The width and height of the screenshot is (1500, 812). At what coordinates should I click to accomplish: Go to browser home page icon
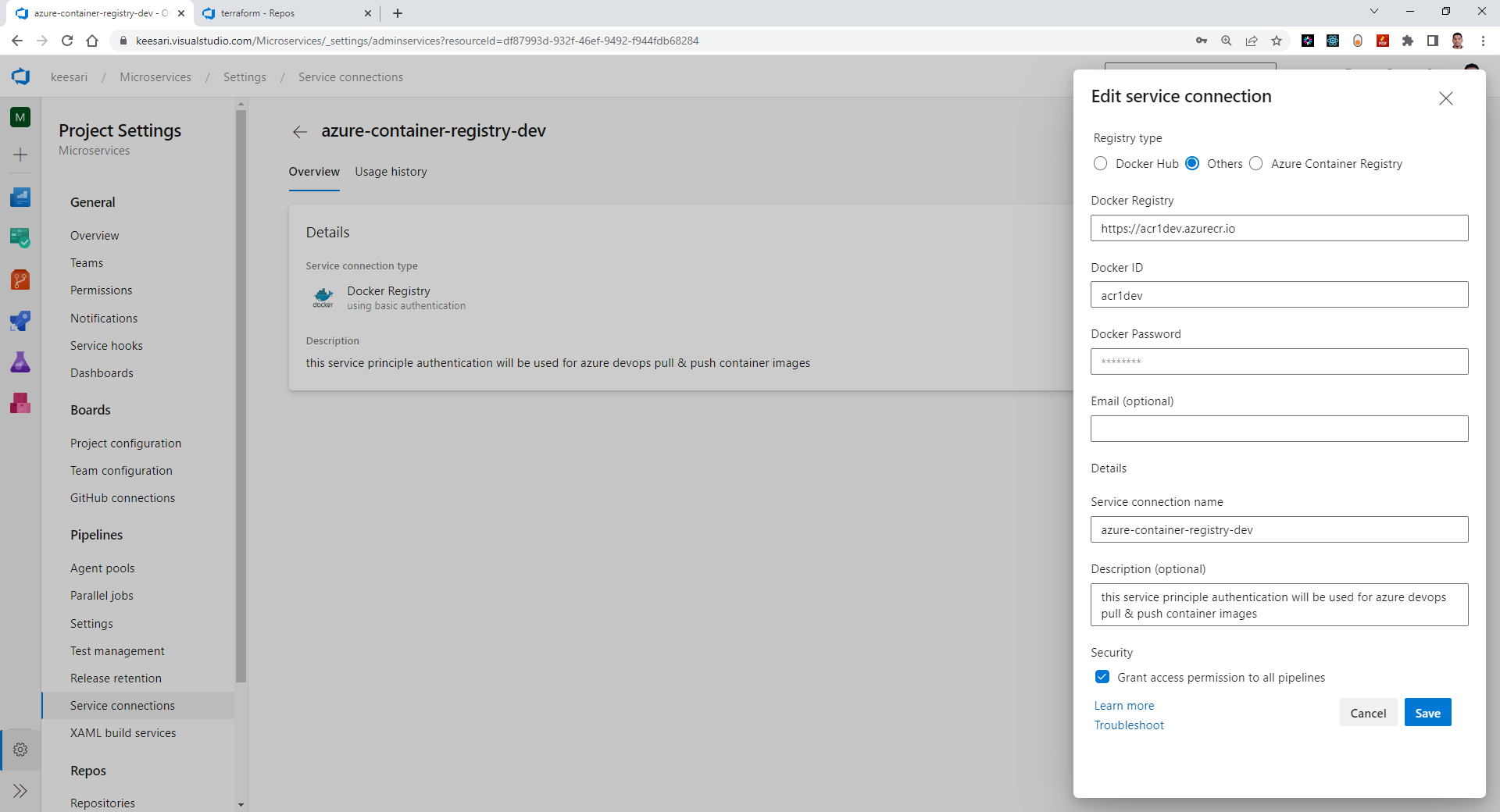(x=92, y=41)
